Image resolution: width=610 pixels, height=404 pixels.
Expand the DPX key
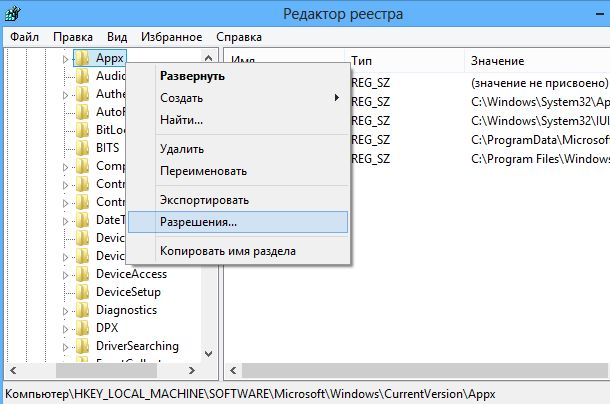pos(65,329)
